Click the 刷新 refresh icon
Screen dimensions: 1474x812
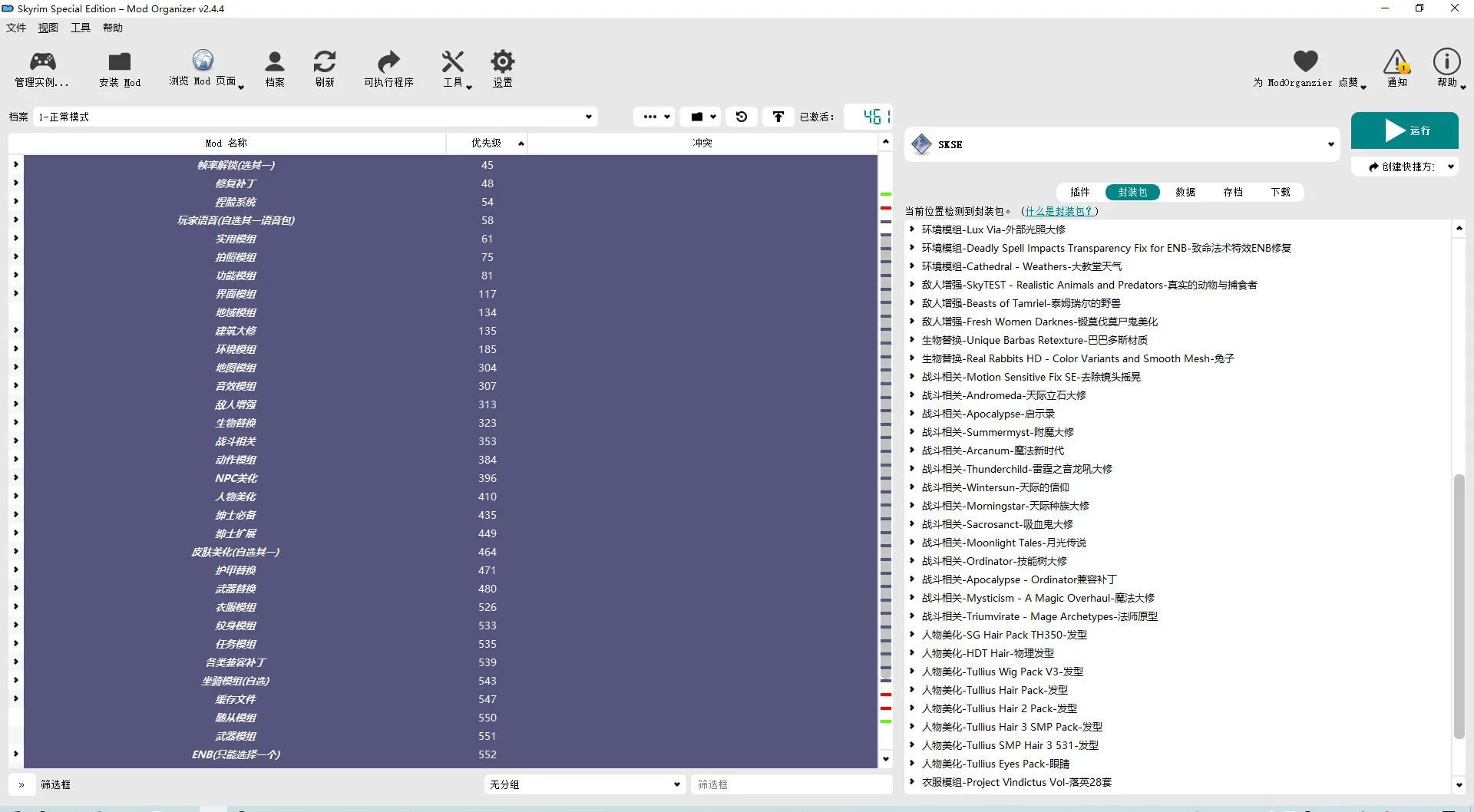[325, 61]
